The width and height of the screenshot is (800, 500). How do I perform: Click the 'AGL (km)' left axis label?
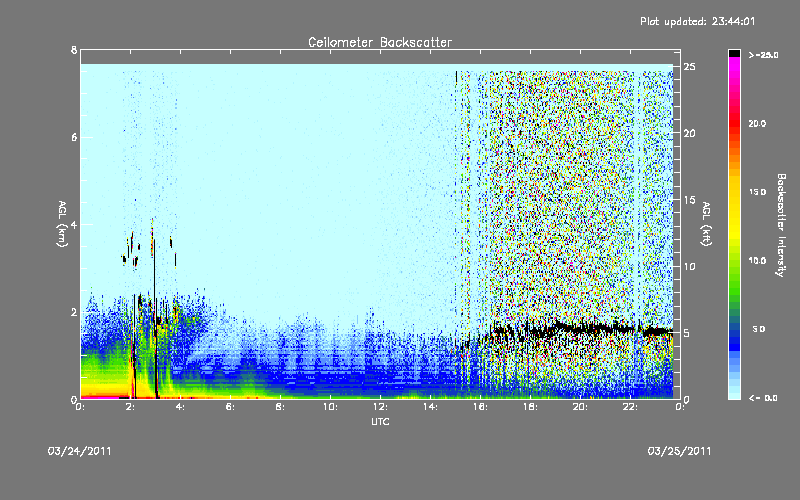(62, 224)
